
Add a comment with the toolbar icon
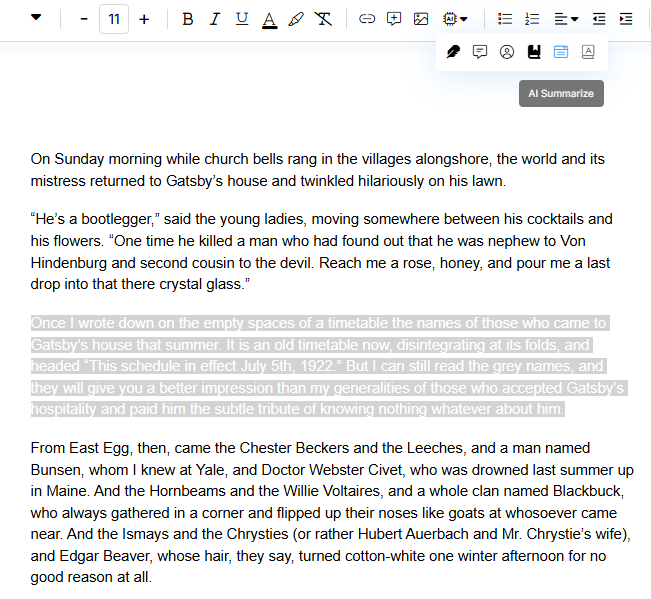point(394,19)
